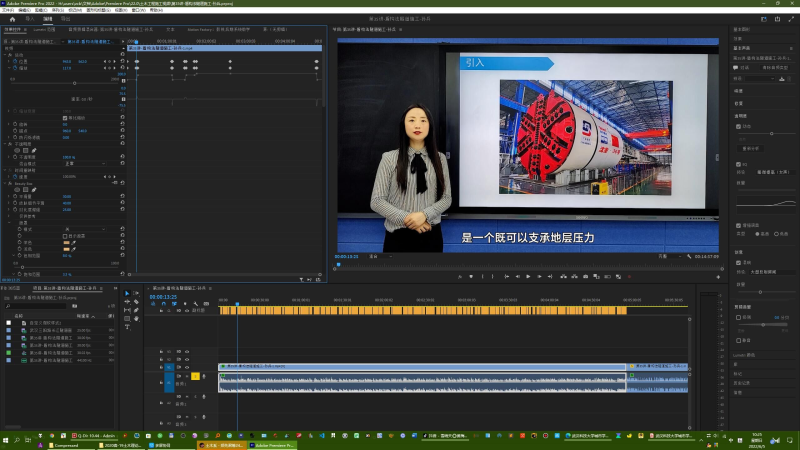Click the timeline timecode 00:00:13:25

[163, 297]
